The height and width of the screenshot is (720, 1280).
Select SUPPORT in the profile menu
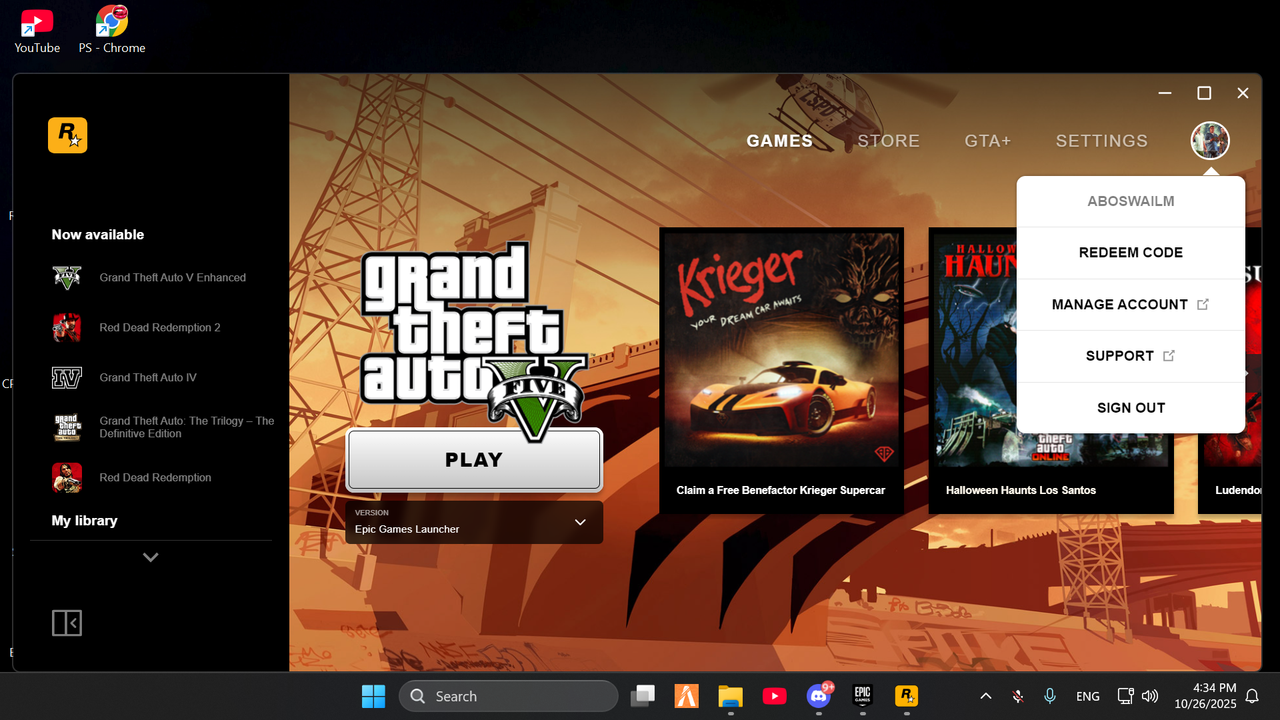tap(1131, 356)
